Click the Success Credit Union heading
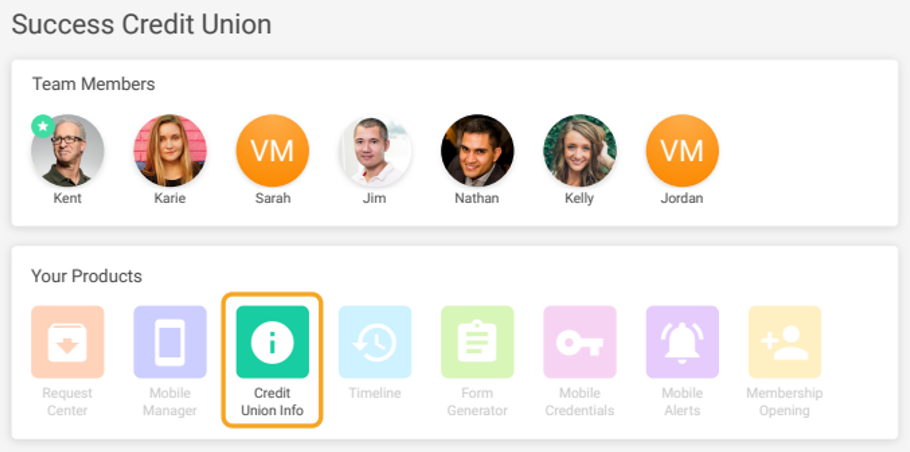Screen dimensions: 910x452 (141, 24)
